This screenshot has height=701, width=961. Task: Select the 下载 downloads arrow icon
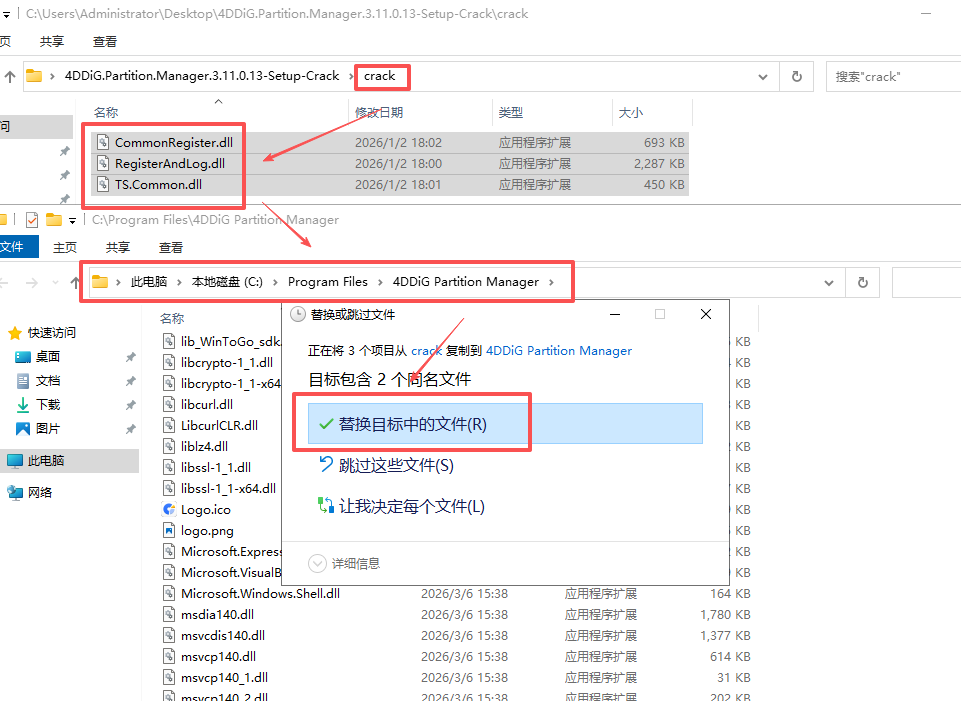23,405
